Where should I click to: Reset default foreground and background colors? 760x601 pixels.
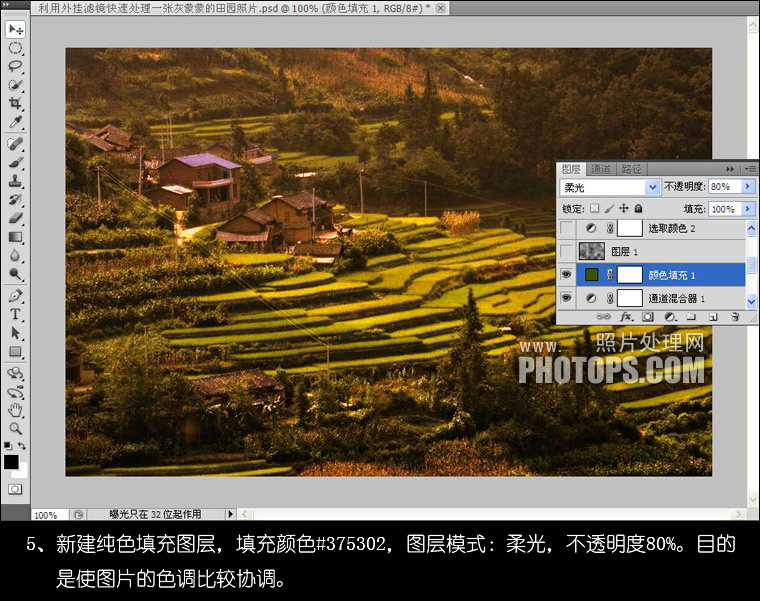tap(8, 445)
